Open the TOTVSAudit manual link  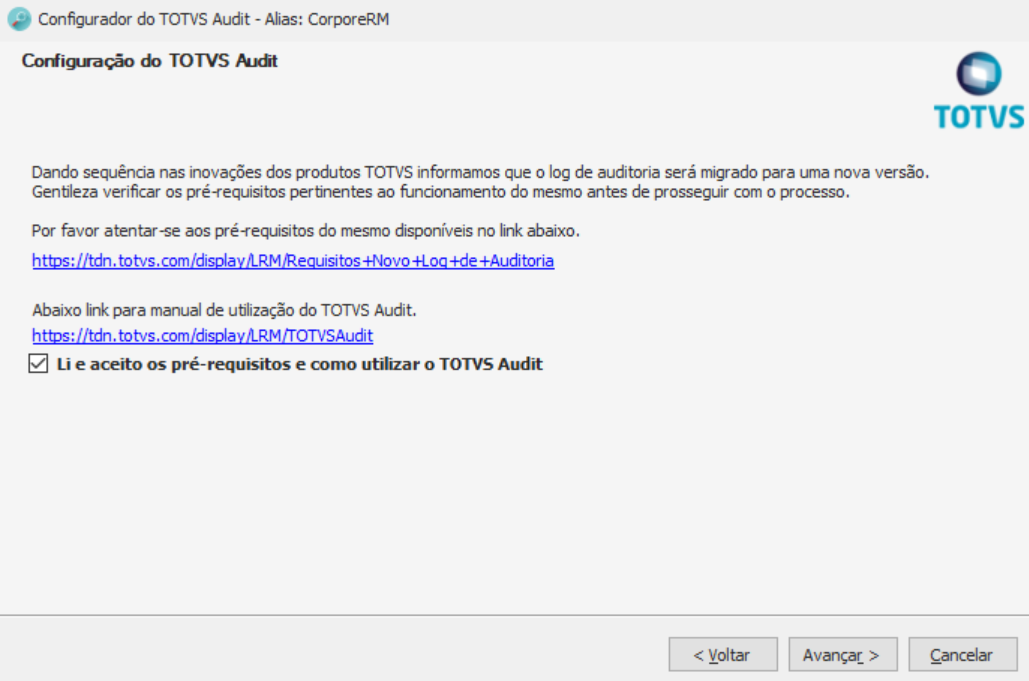202,336
